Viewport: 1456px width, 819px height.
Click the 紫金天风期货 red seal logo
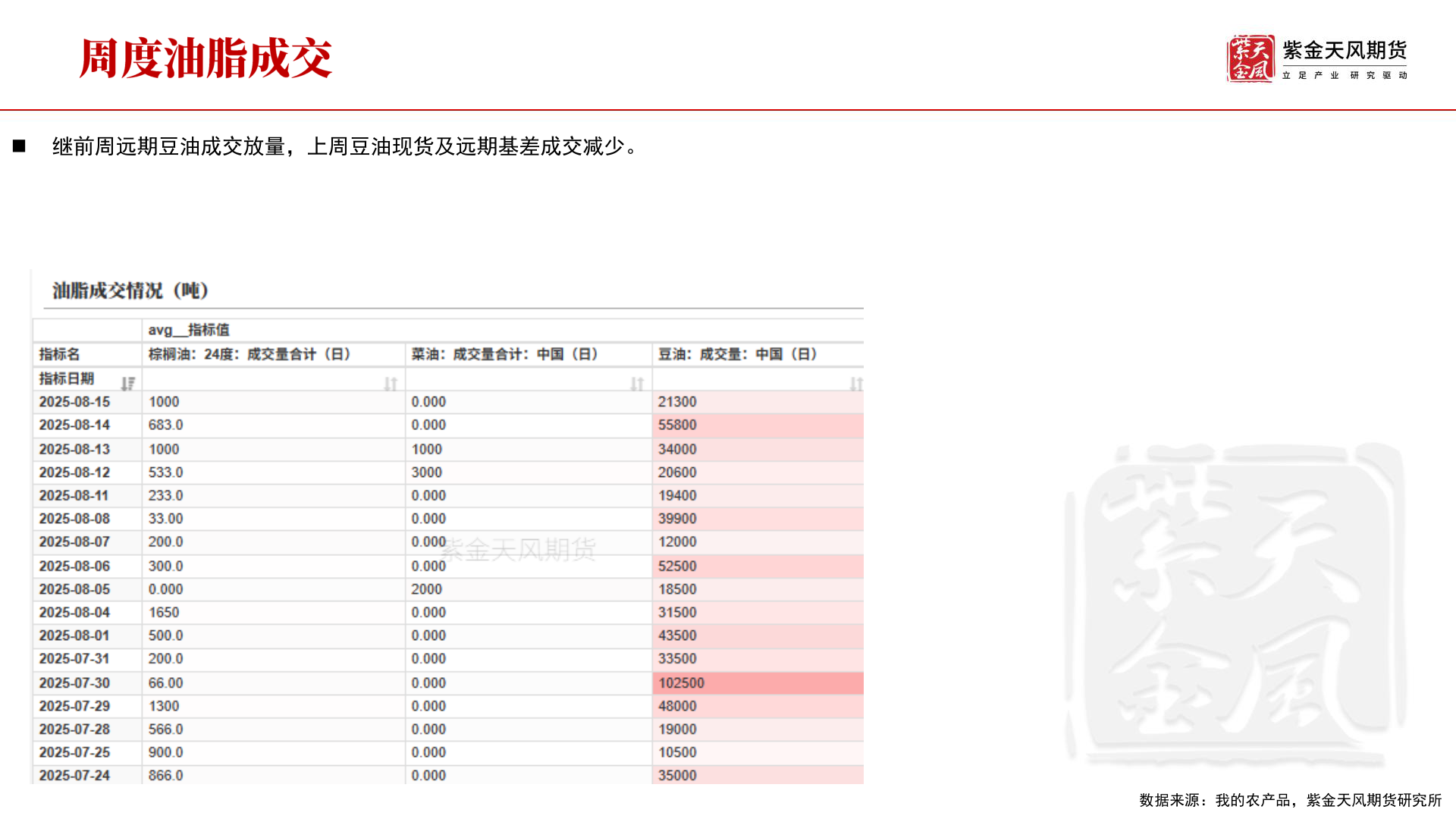pos(1253,57)
